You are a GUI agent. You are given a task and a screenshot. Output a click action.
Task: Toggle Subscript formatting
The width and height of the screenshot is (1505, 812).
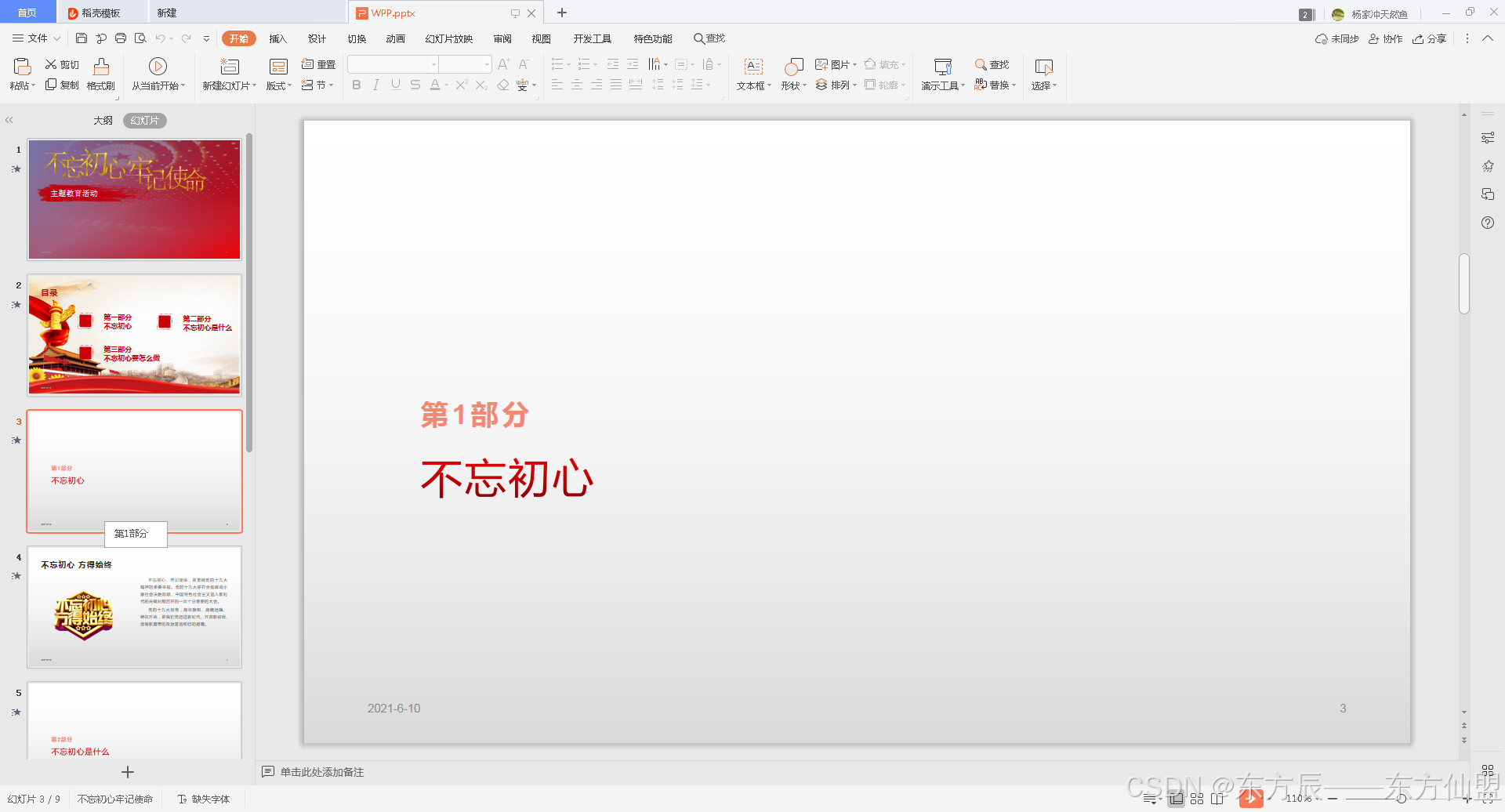click(481, 85)
